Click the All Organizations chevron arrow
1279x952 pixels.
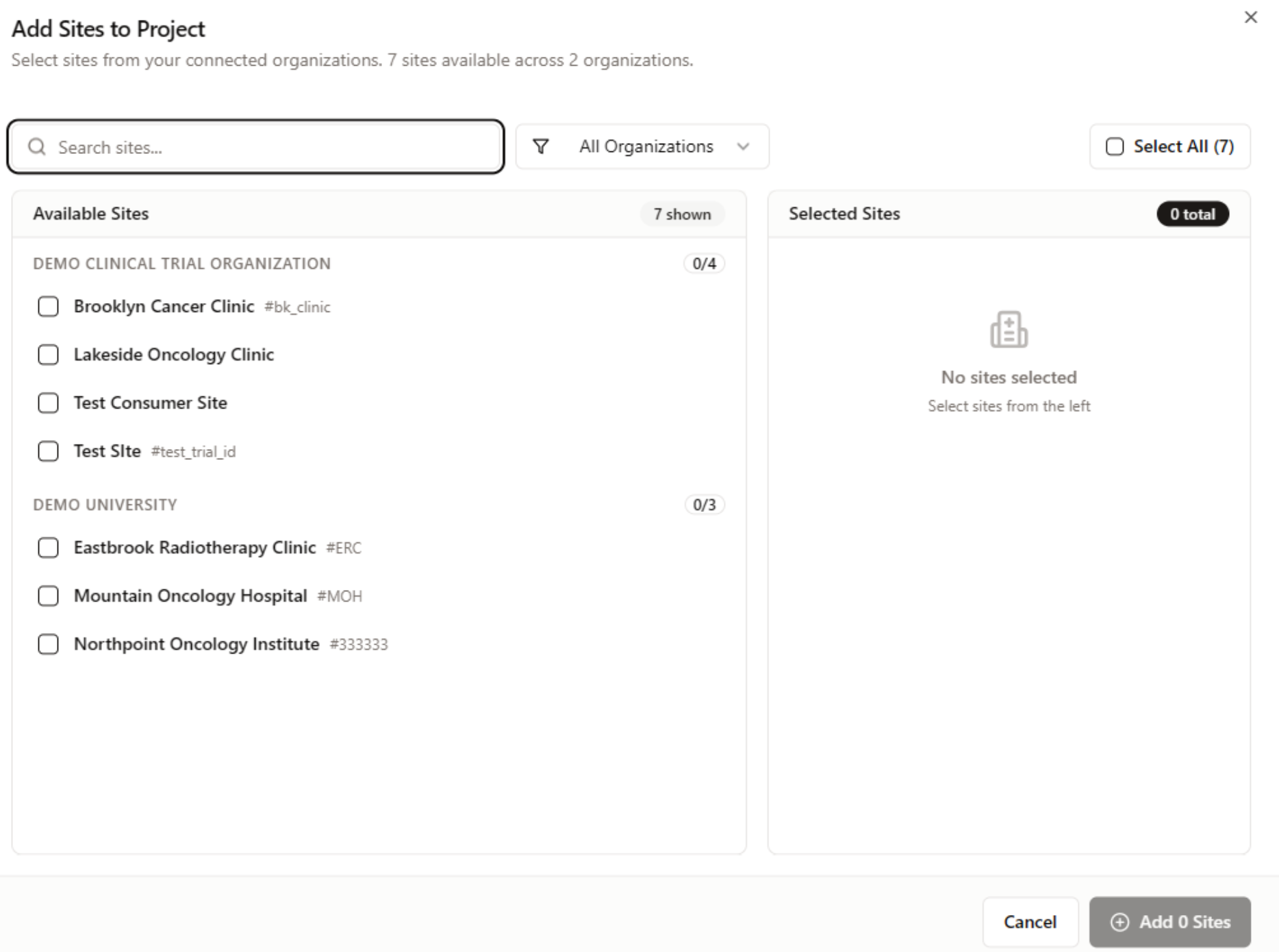pos(743,146)
